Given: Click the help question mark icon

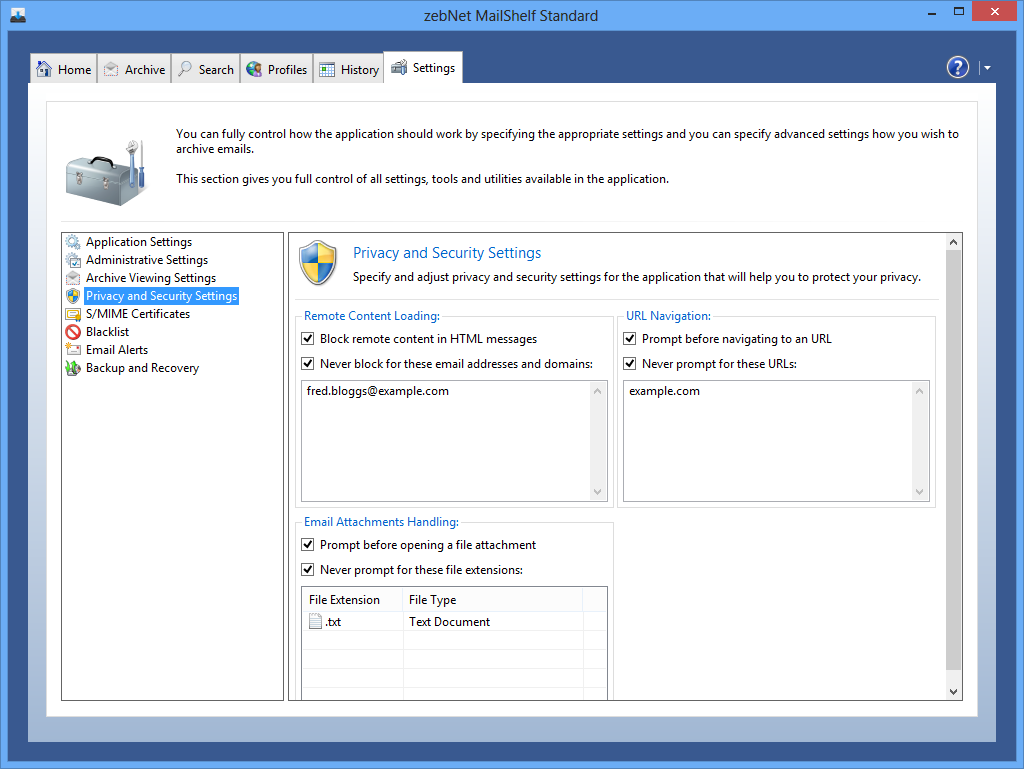Looking at the screenshot, I should point(958,67).
